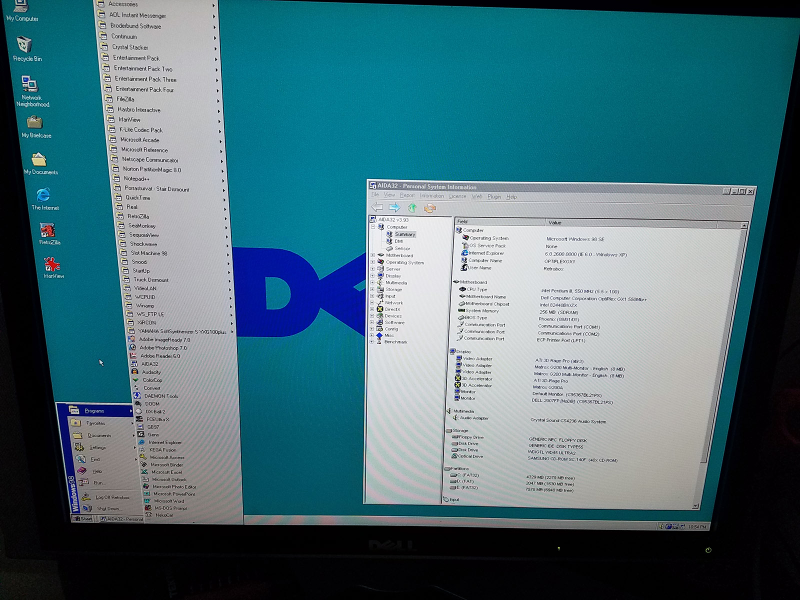
Task: Open the Plugin menu in AIDA32
Action: [x=494, y=196]
